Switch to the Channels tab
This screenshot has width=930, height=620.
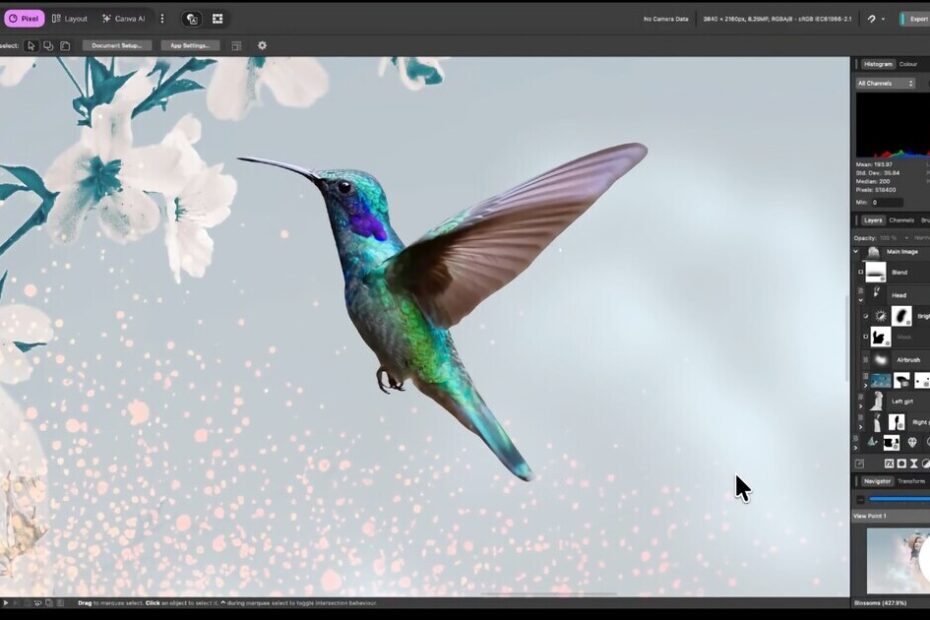coord(901,220)
